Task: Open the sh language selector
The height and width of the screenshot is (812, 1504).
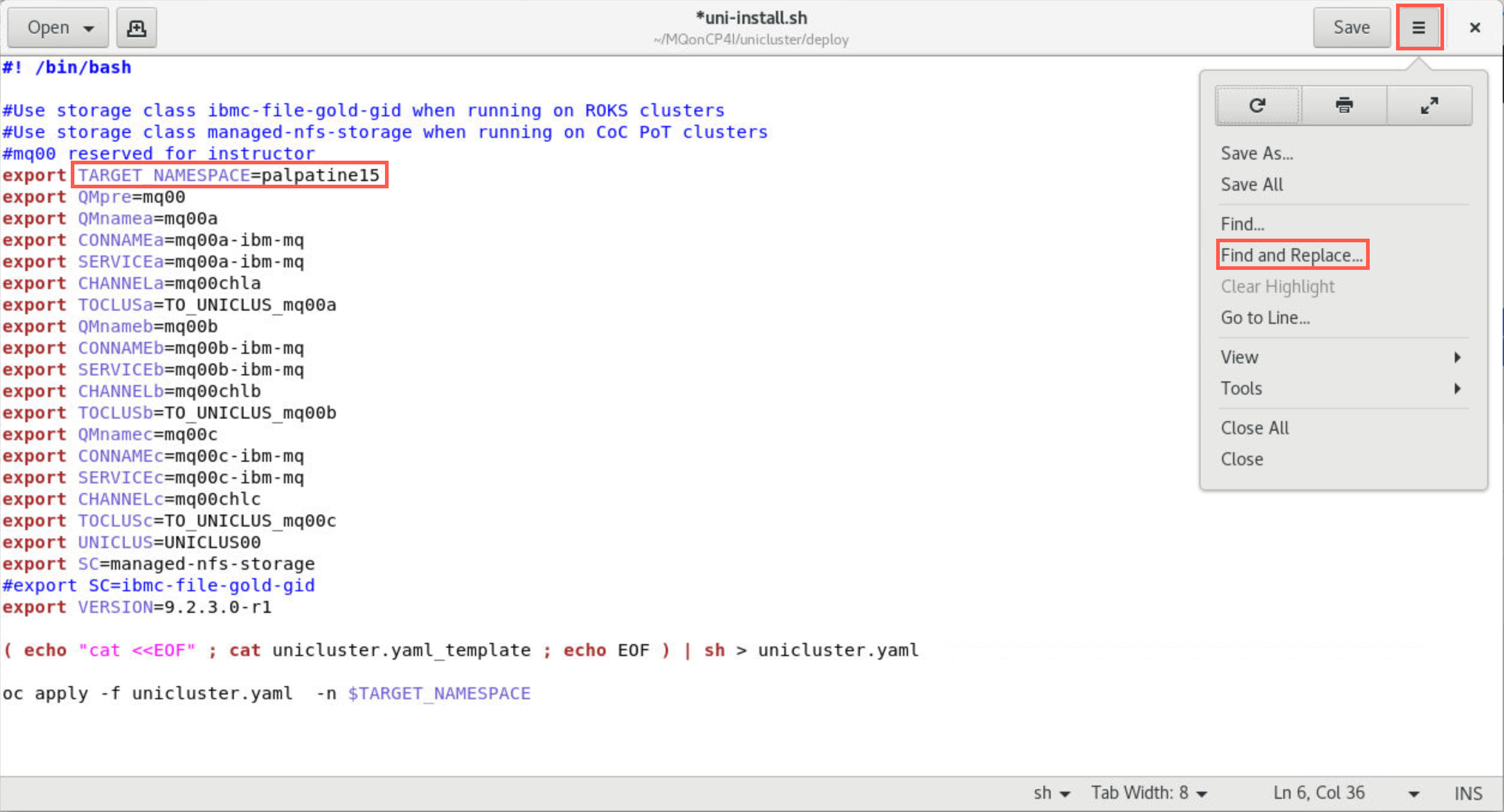Action: (x=1052, y=793)
